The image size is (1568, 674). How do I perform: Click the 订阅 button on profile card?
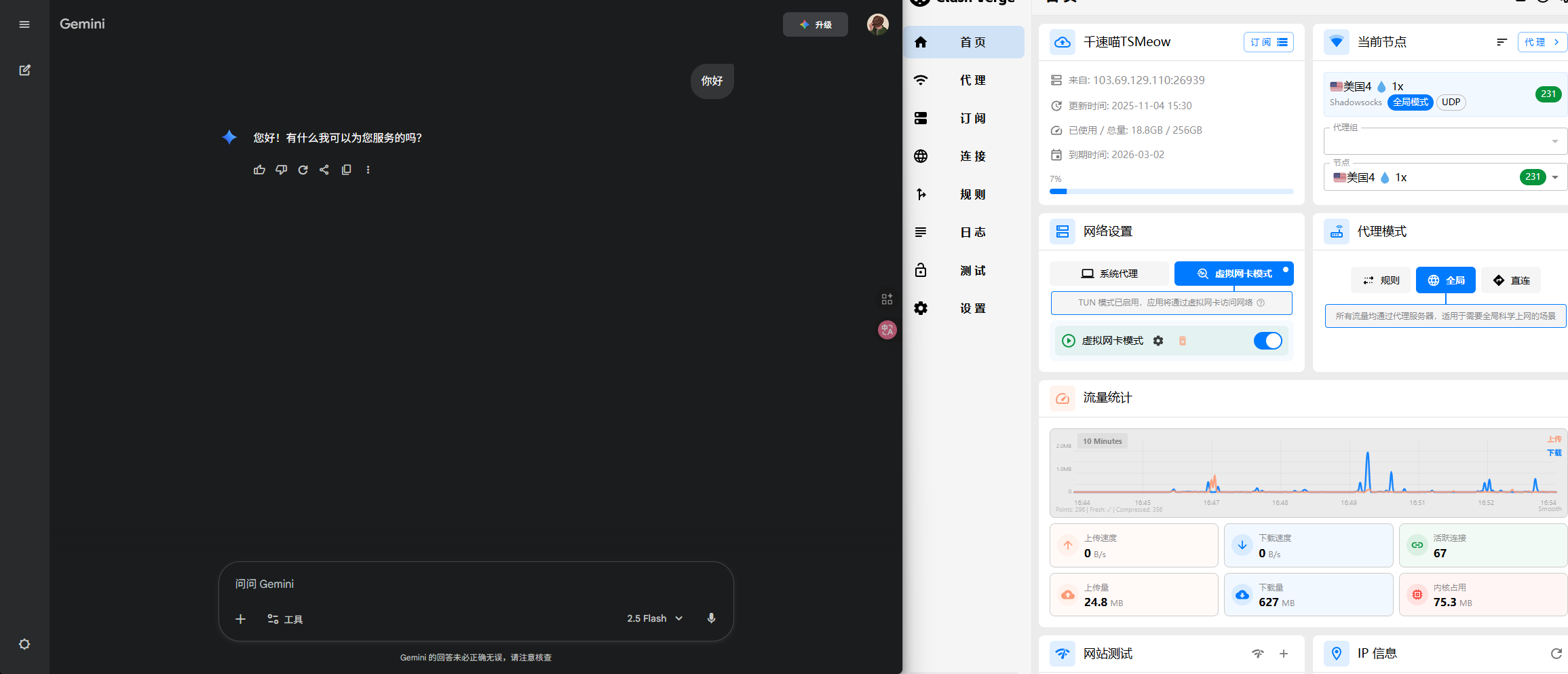point(1268,42)
